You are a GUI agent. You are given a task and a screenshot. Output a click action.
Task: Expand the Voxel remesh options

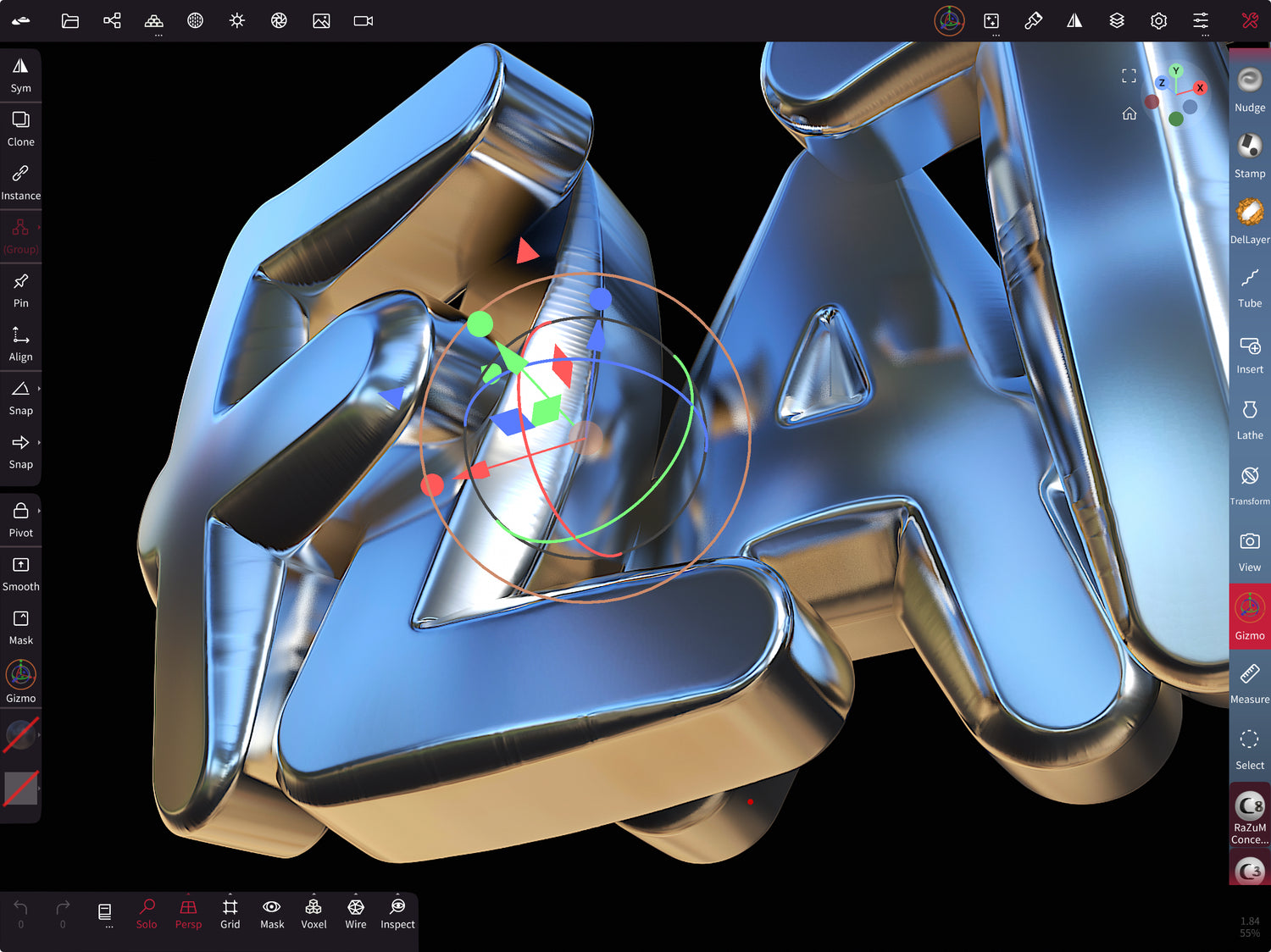(314, 914)
